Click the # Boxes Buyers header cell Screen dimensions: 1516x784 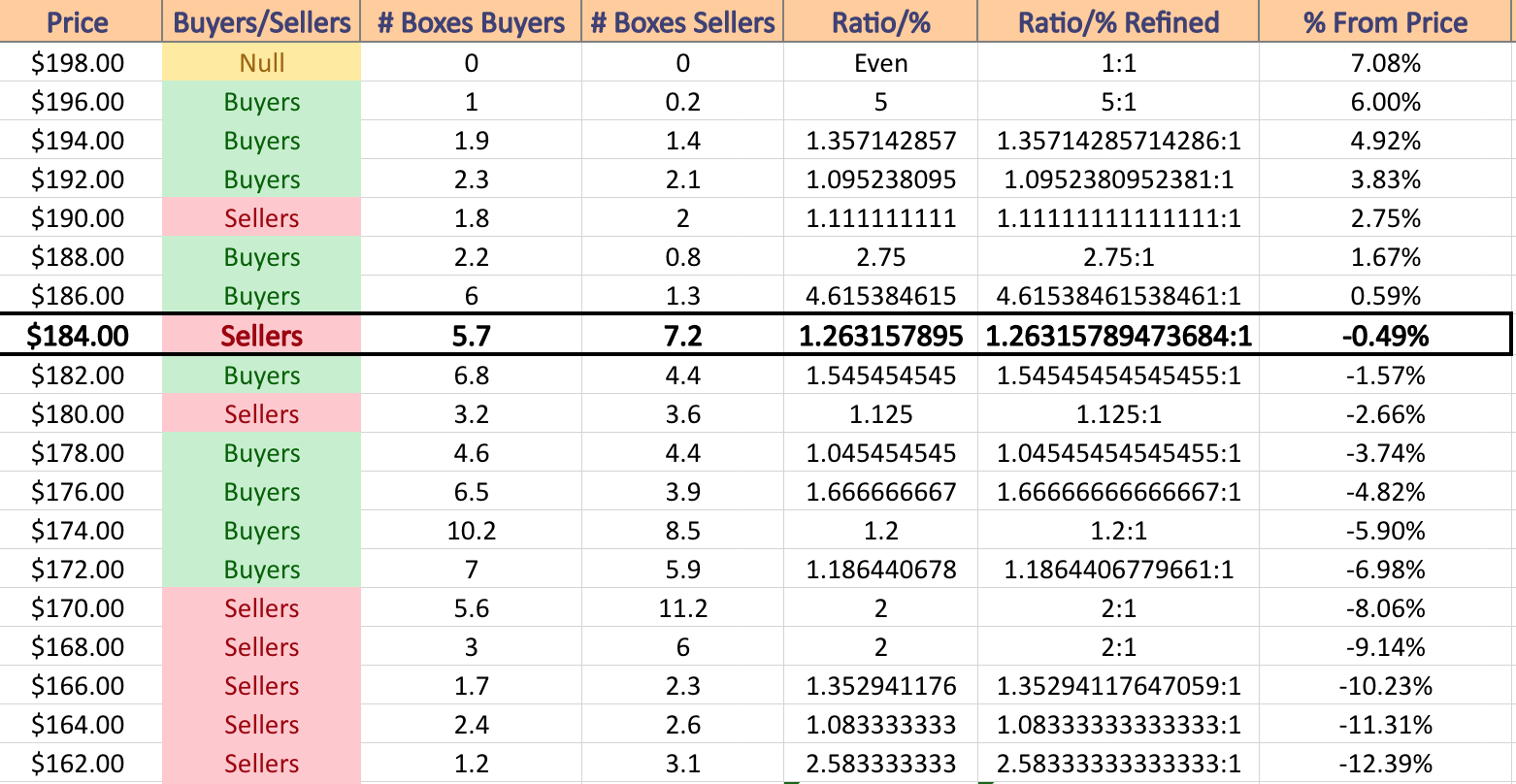tap(471, 21)
